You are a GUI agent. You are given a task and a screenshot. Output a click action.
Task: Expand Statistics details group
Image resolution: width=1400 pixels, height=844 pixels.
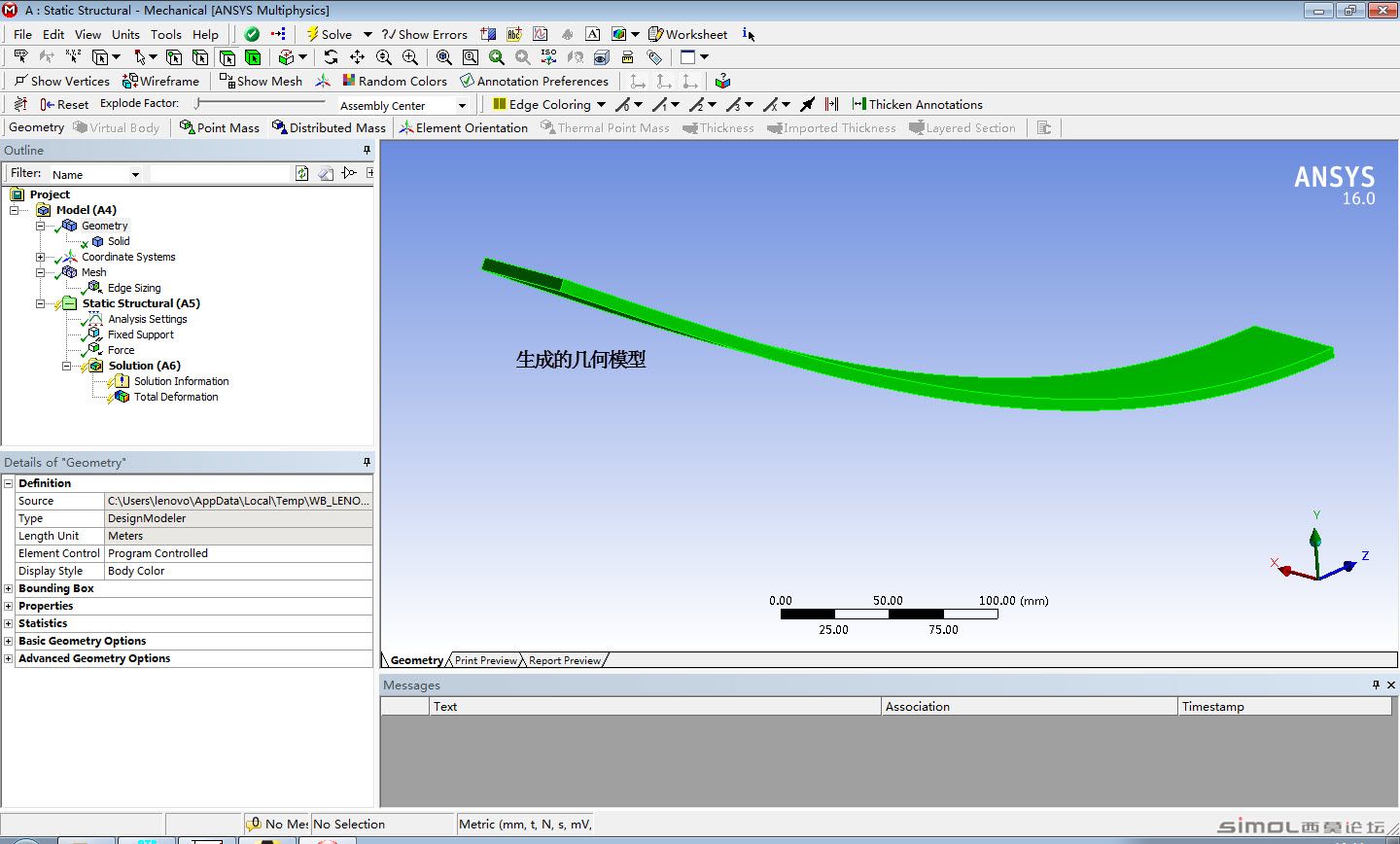pos(9,623)
